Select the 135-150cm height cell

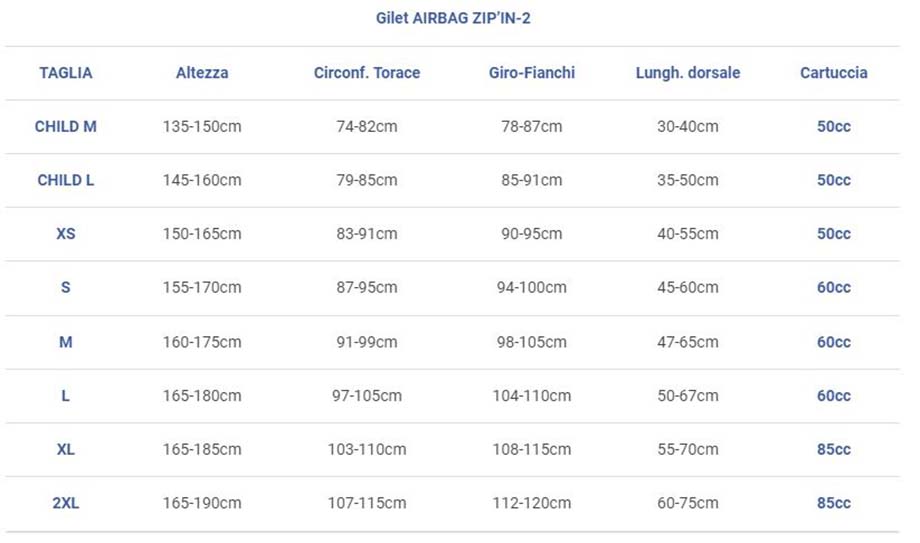pyautogui.click(x=202, y=126)
